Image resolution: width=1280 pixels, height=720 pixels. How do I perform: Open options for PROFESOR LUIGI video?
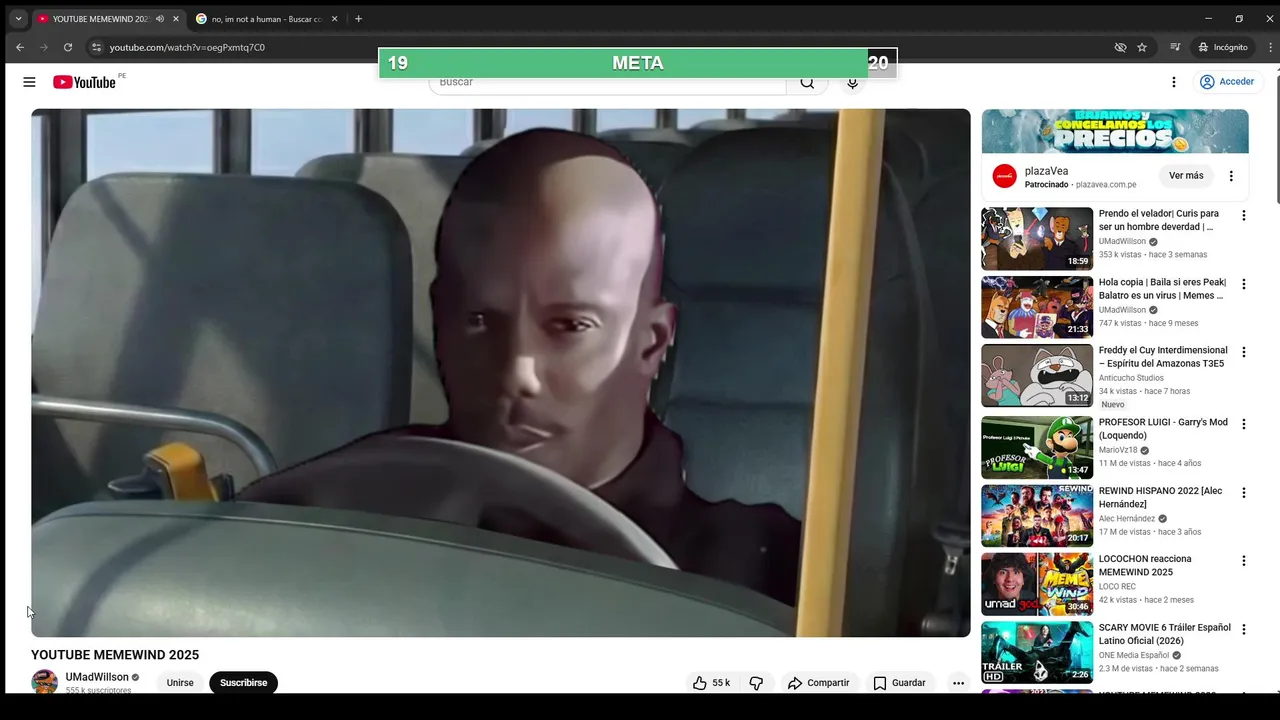pyautogui.click(x=1244, y=424)
